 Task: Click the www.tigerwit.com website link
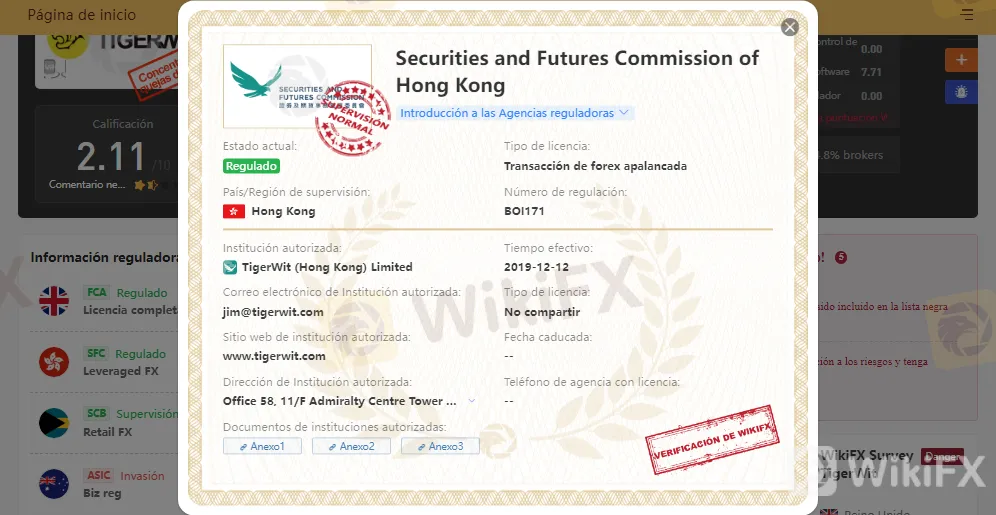pyautogui.click(x=274, y=356)
